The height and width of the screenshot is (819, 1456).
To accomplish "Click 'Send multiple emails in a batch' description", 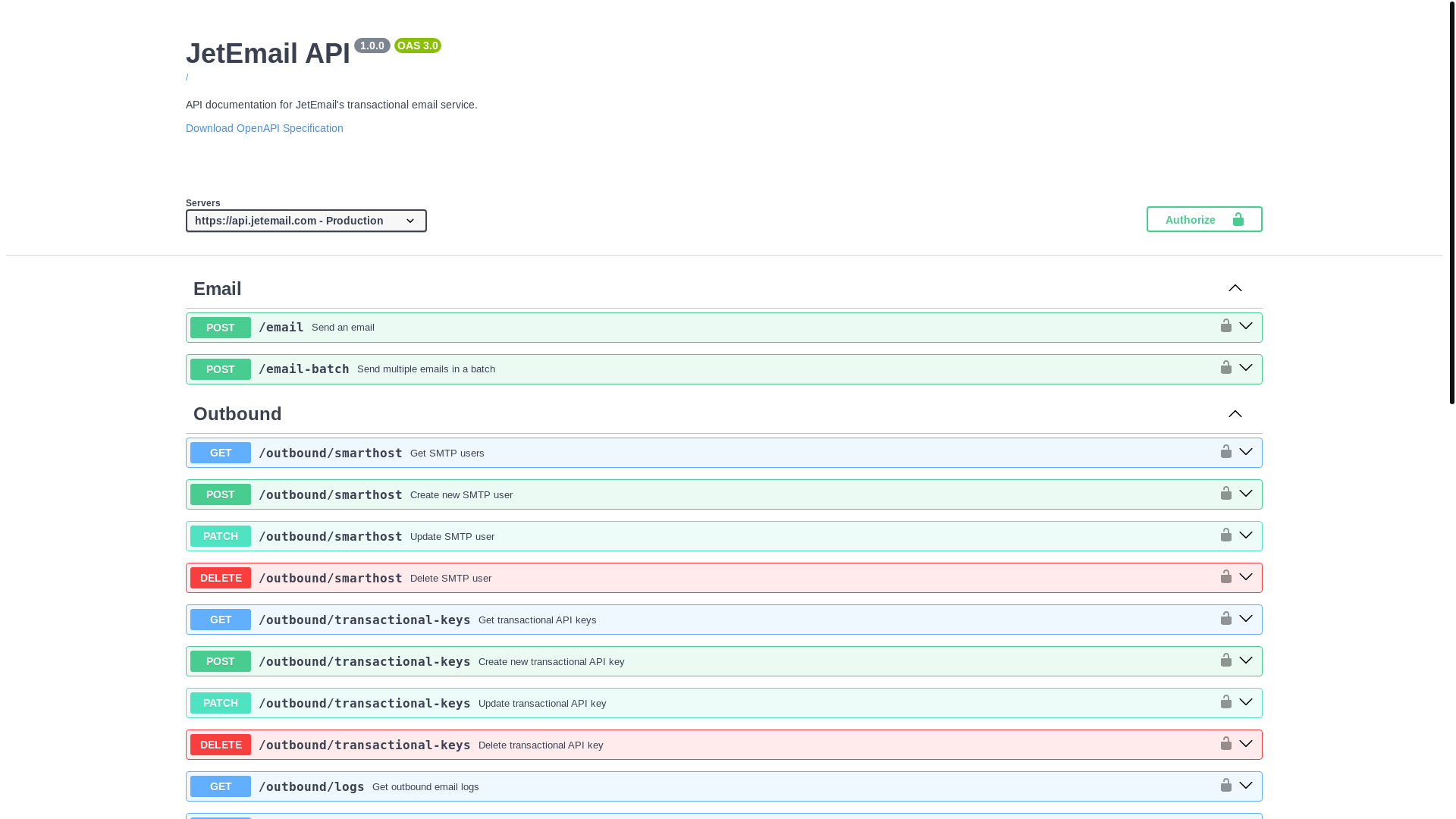I will 426,369.
